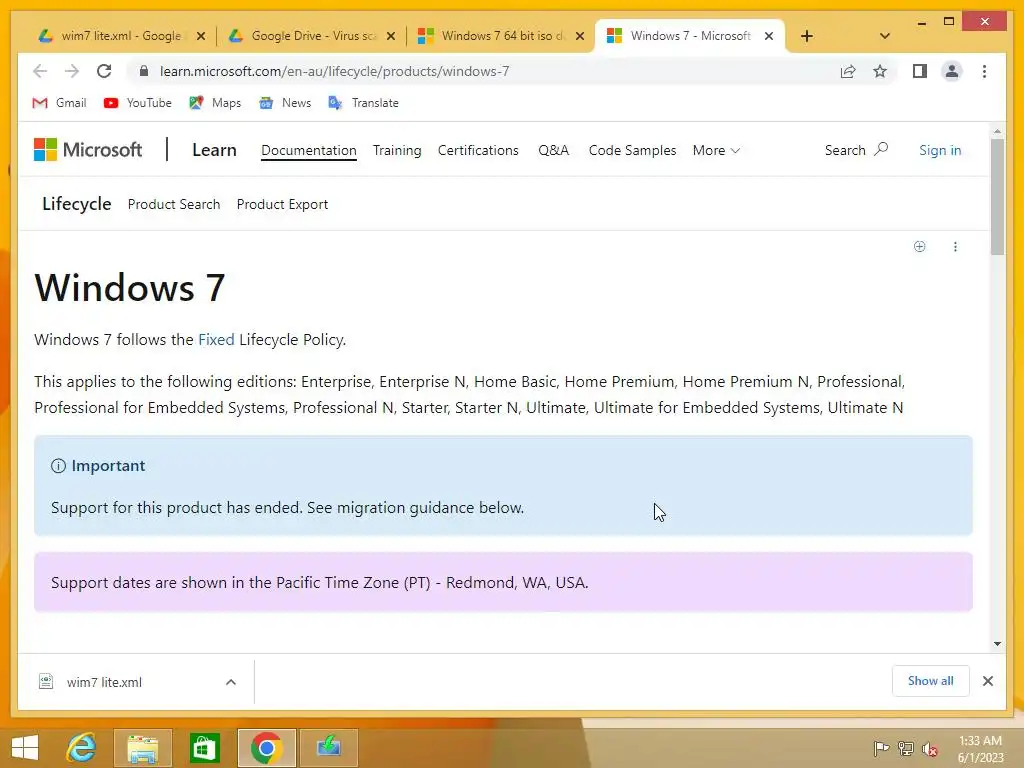Click Chrome icon in taskbar
Viewport: 1024px width, 768px height.
click(266, 748)
